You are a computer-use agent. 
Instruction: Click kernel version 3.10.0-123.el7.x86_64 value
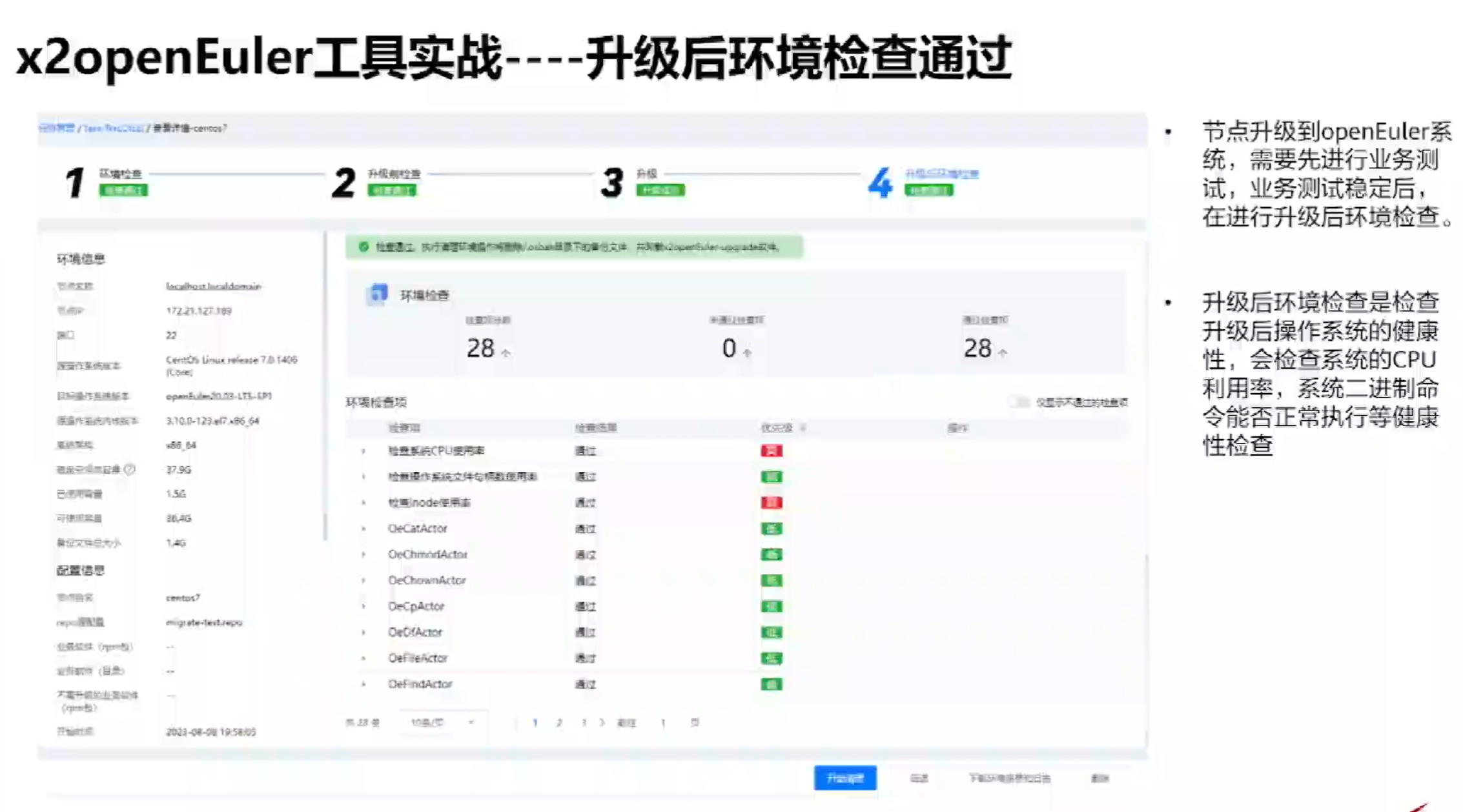212,420
